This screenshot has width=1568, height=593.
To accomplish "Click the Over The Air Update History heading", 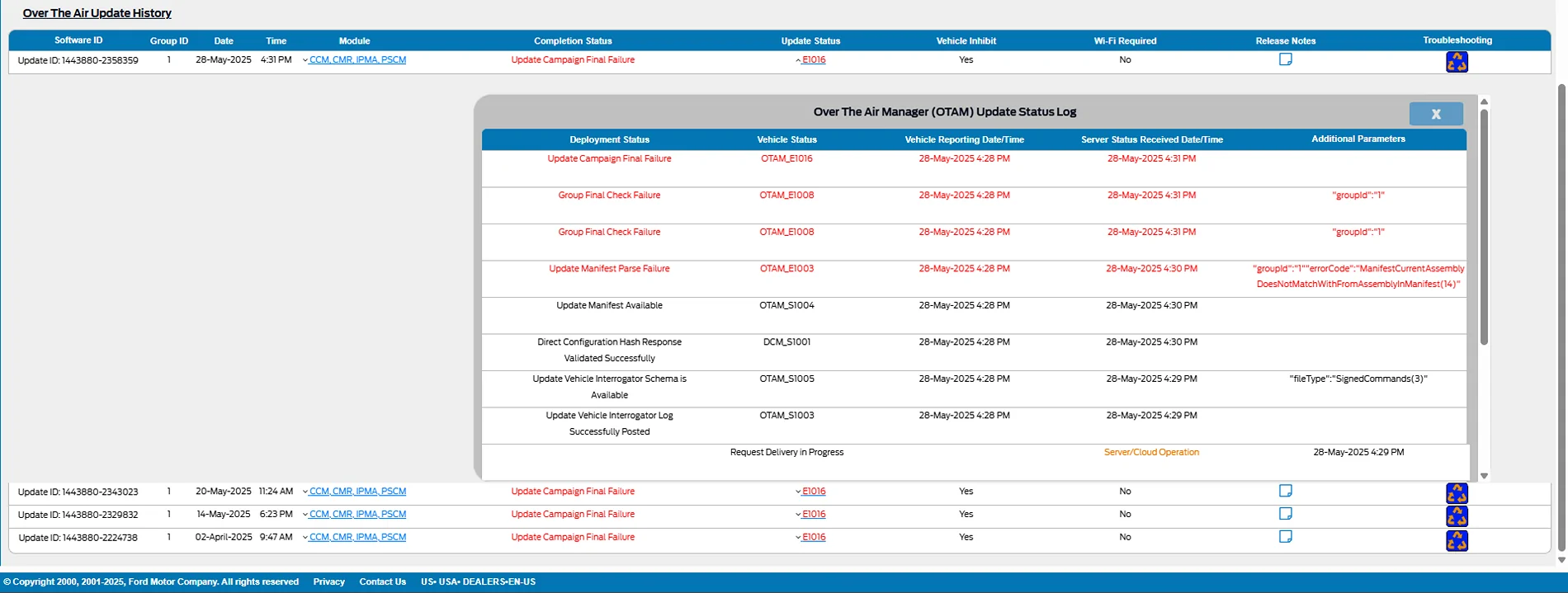I will (97, 13).
